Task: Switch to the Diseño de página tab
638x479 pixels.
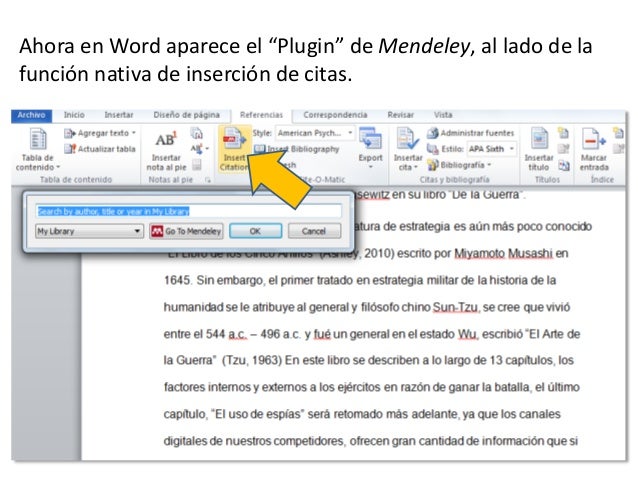Action: tap(186, 115)
